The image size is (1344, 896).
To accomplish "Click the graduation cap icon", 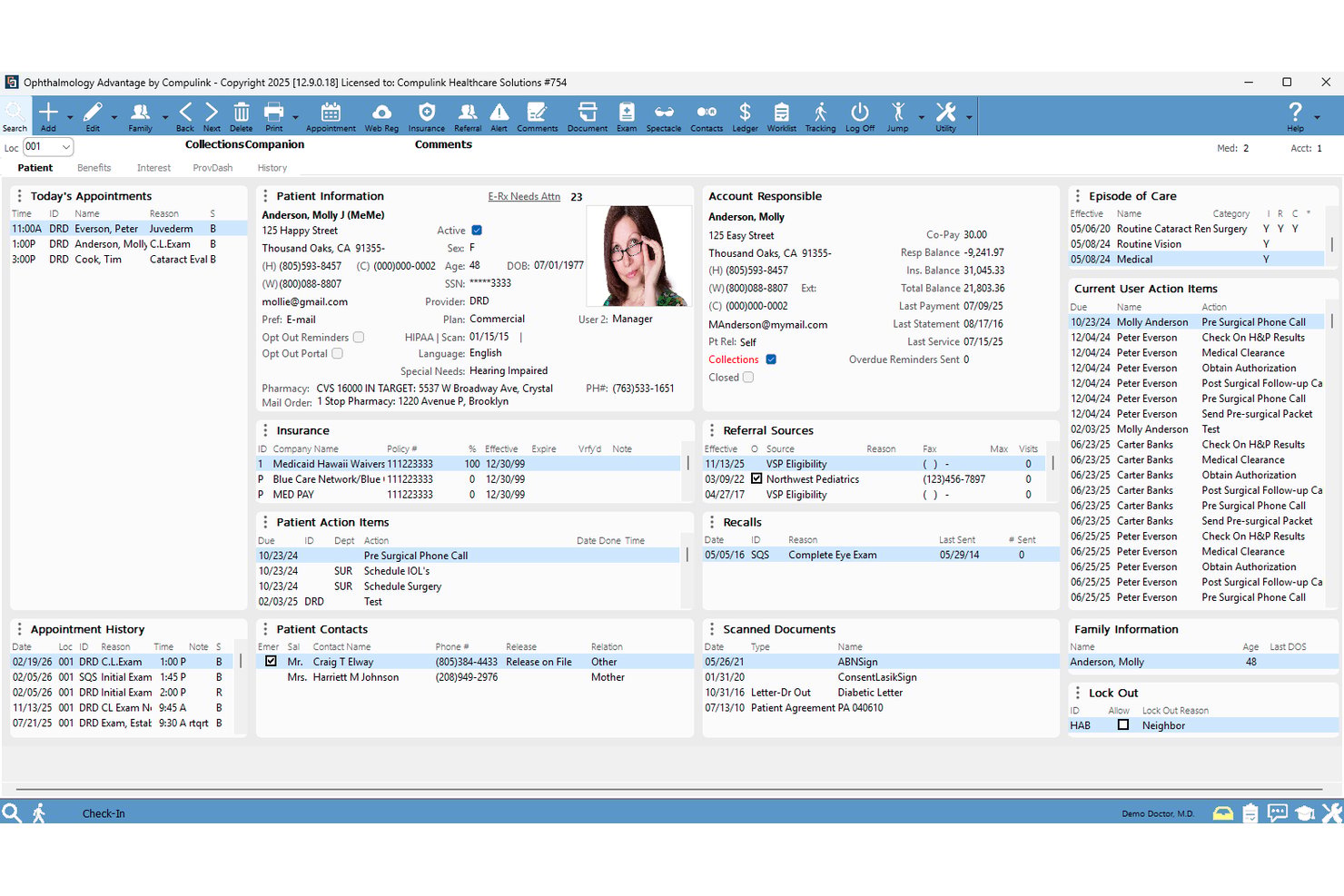I will click(1305, 813).
